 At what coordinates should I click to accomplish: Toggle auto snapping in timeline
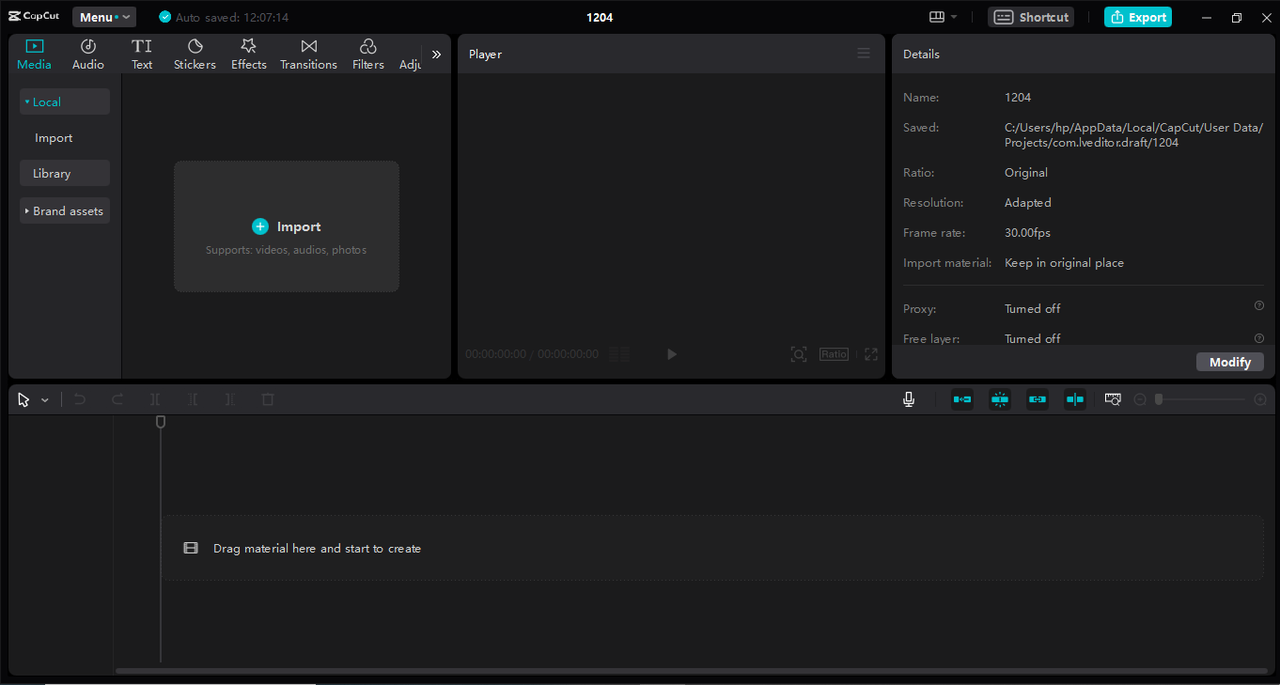(1000, 399)
